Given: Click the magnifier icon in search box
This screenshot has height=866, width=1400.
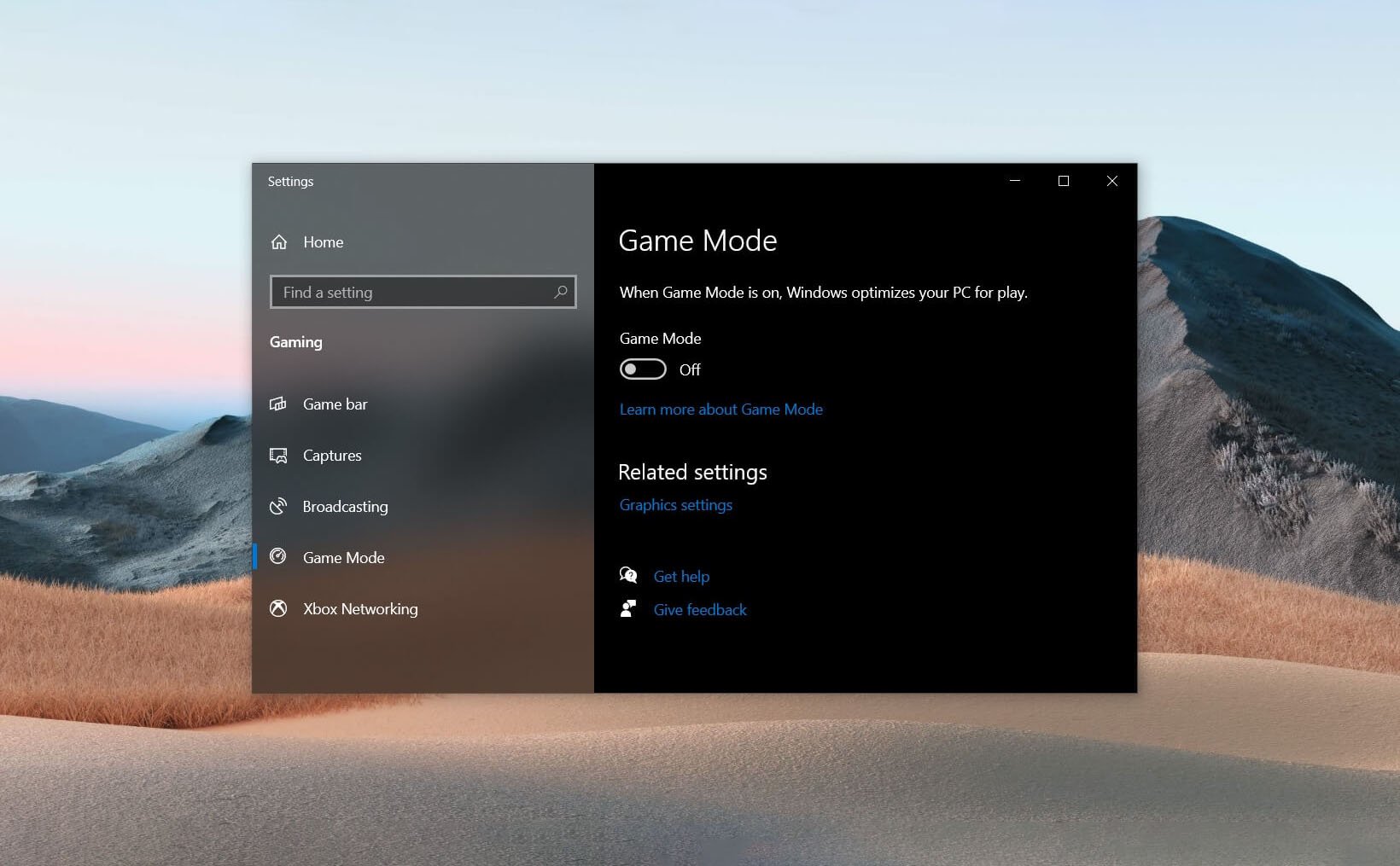Looking at the screenshot, I should (x=560, y=292).
